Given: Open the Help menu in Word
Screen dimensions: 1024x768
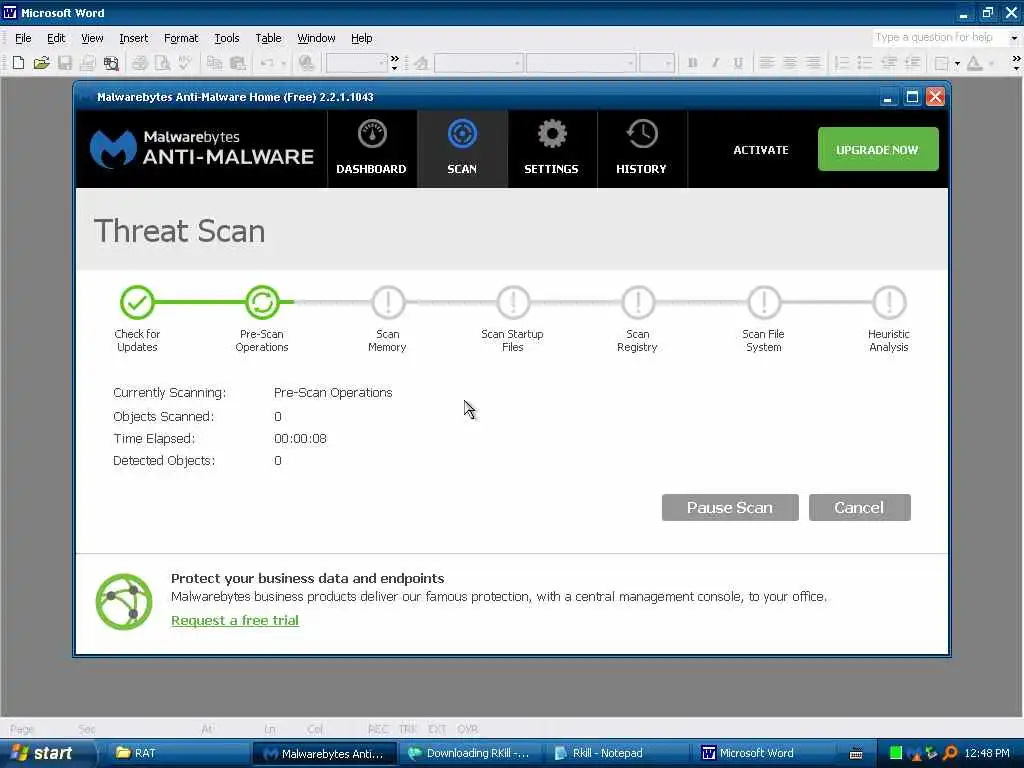Looking at the screenshot, I should tap(362, 38).
